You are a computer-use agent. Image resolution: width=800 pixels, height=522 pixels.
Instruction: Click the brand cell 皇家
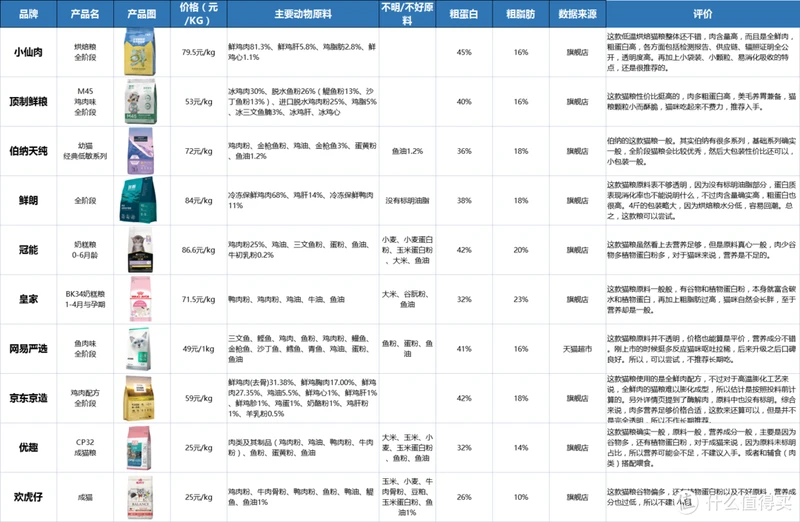click(x=29, y=299)
